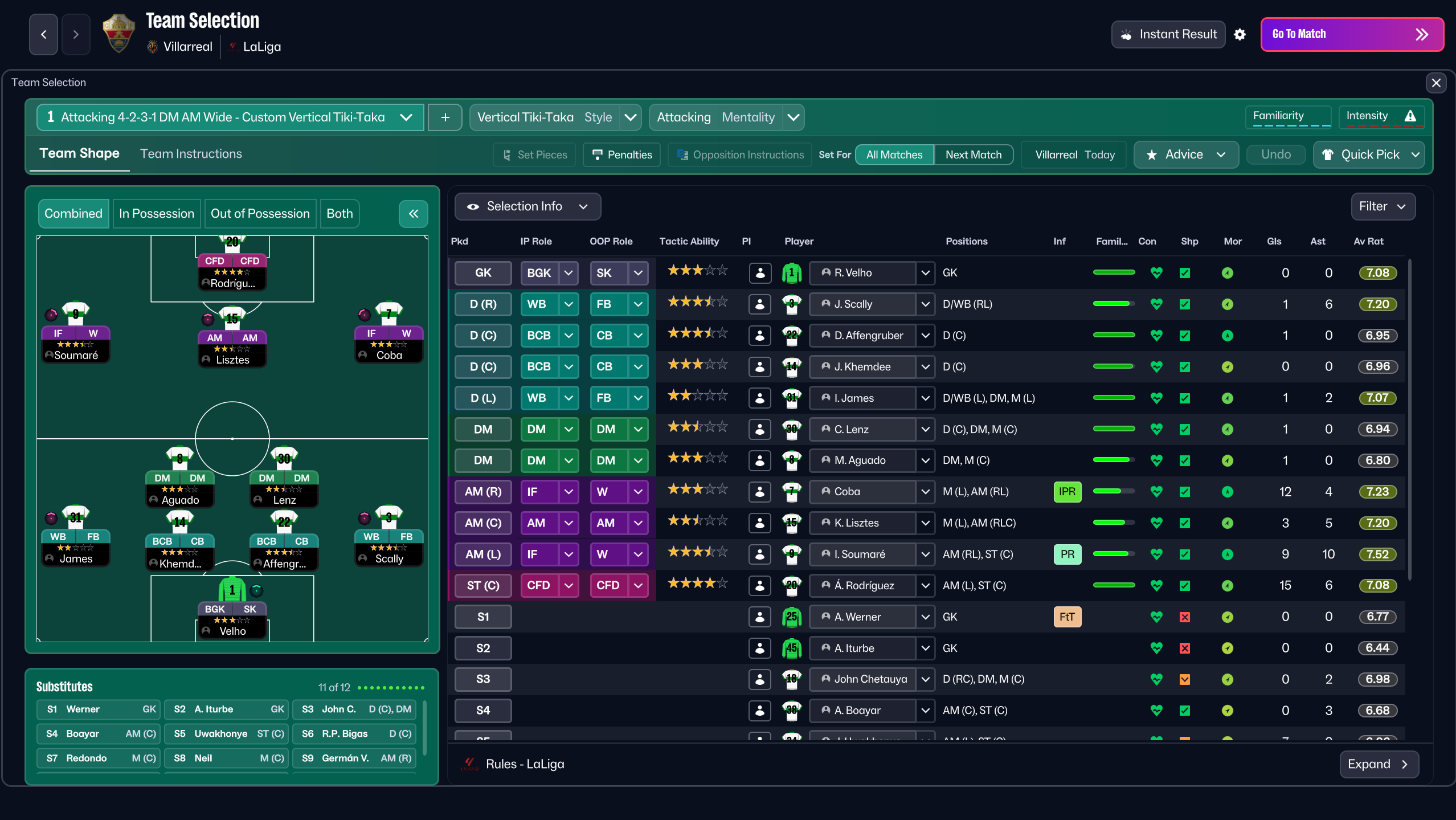The width and height of the screenshot is (1456, 820).
Task: Click the Villarreal club crest icon
Action: coord(152,47)
